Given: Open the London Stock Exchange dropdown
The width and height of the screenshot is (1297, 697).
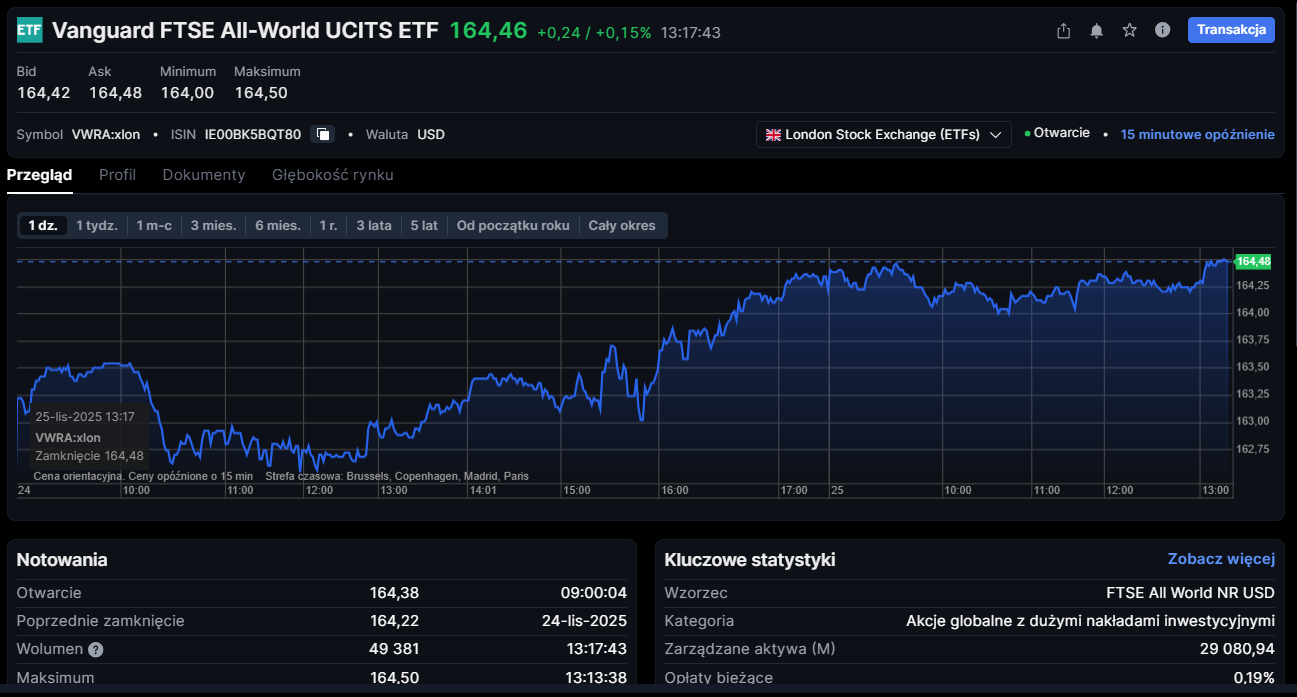Looking at the screenshot, I should pyautogui.click(x=884, y=134).
